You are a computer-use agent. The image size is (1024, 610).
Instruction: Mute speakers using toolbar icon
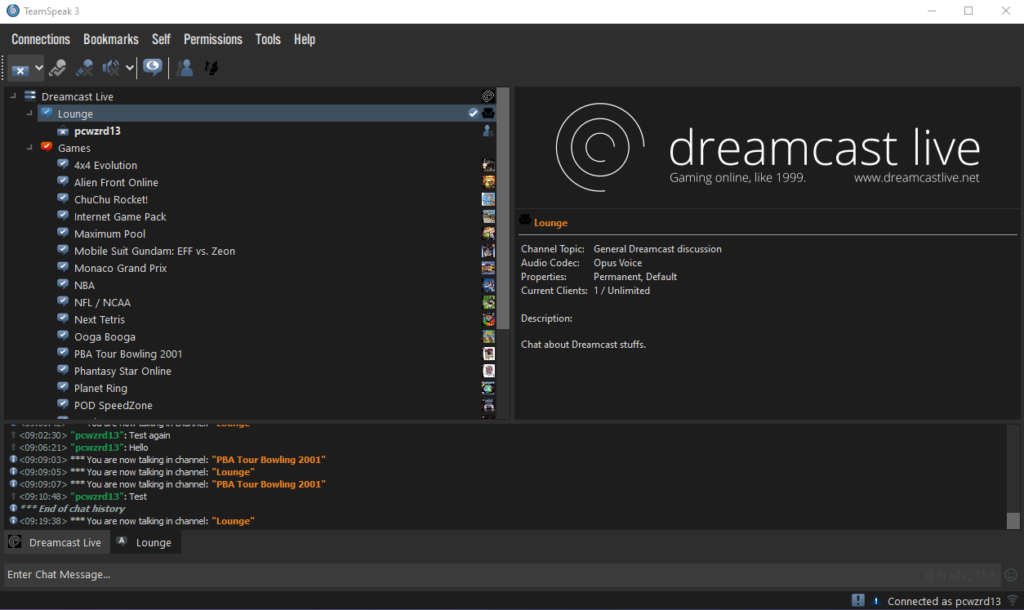111,68
